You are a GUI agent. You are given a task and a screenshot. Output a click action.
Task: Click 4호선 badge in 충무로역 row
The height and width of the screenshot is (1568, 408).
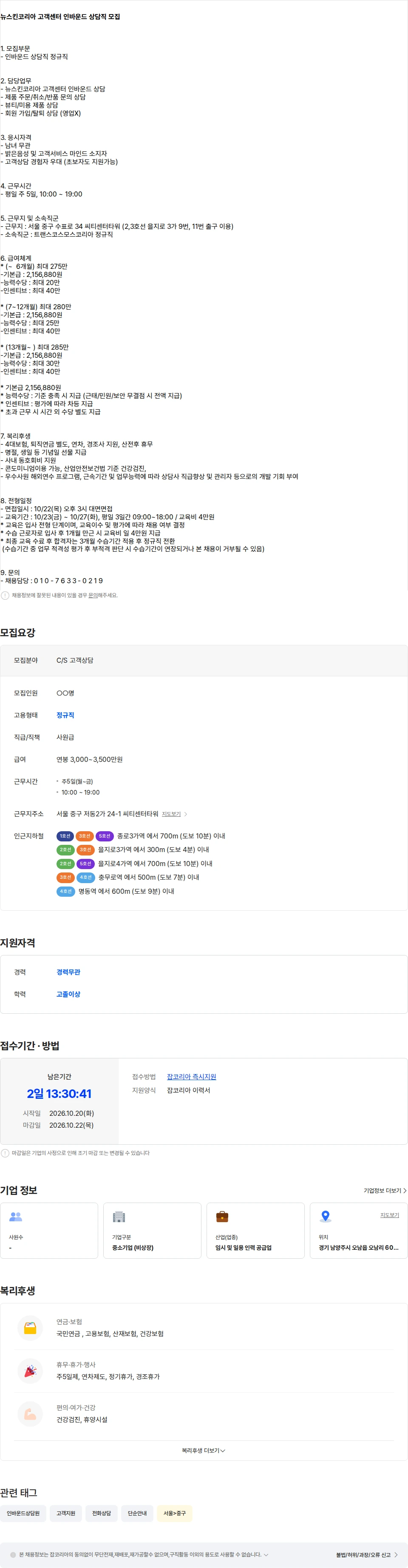(85, 877)
